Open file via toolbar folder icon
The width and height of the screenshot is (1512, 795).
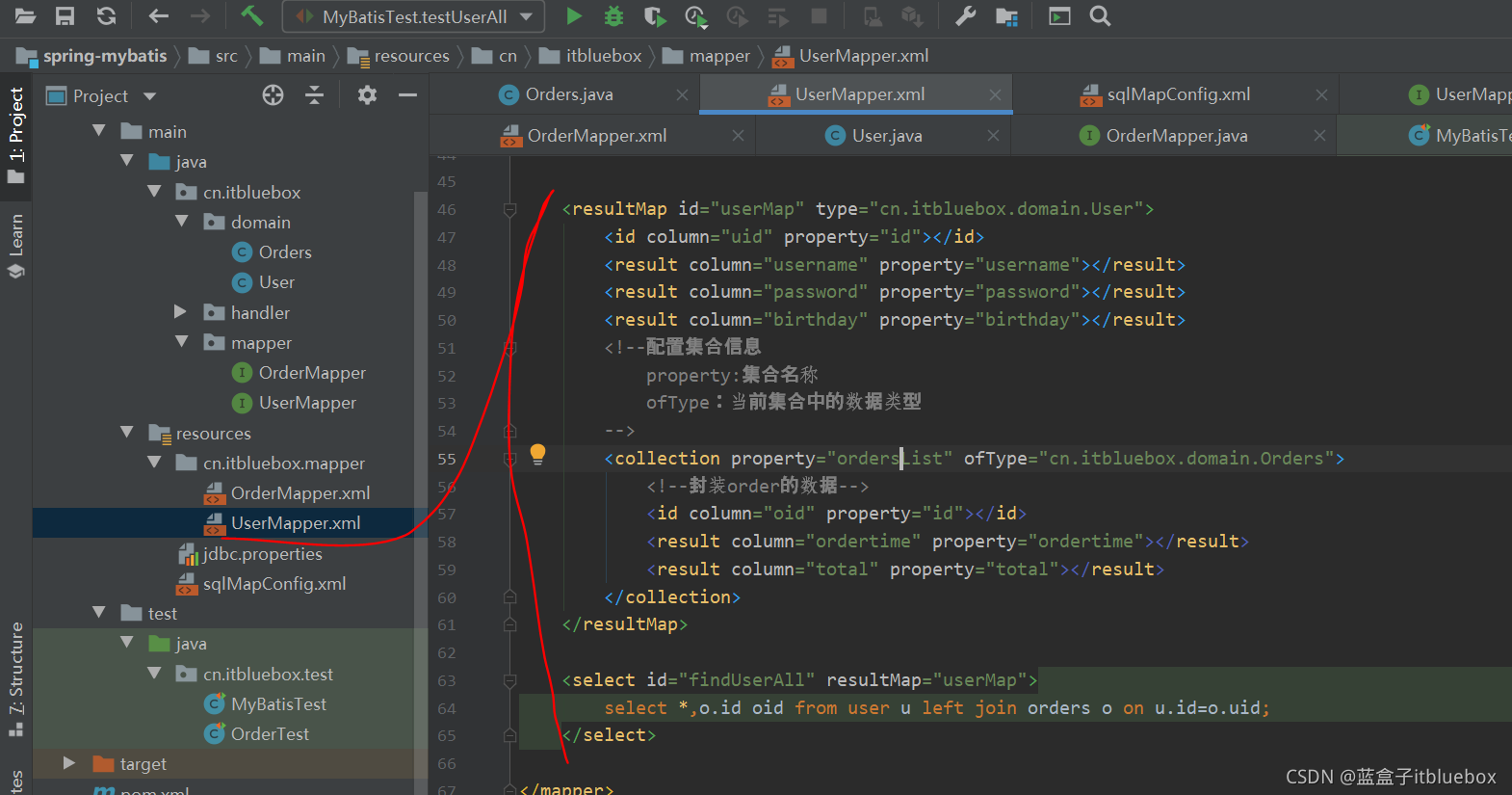pyautogui.click(x=25, y=15)
